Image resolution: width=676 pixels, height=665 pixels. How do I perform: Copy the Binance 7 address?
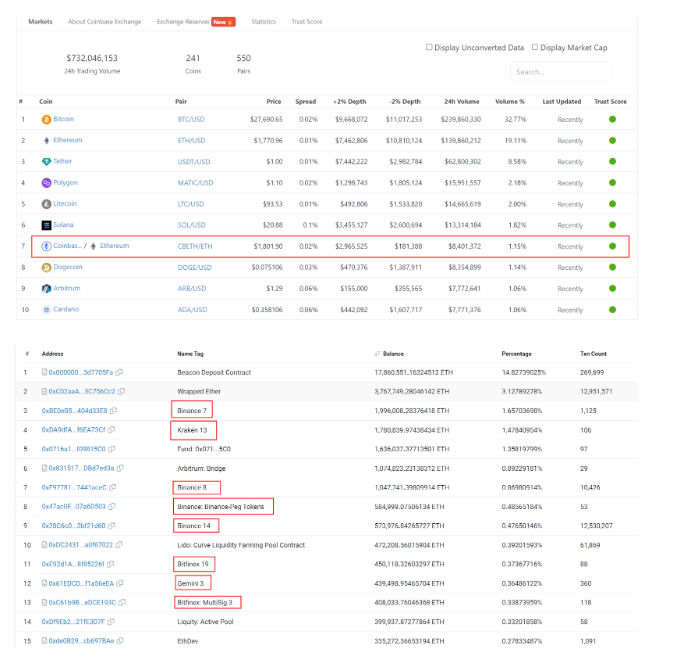pos(113,411)
